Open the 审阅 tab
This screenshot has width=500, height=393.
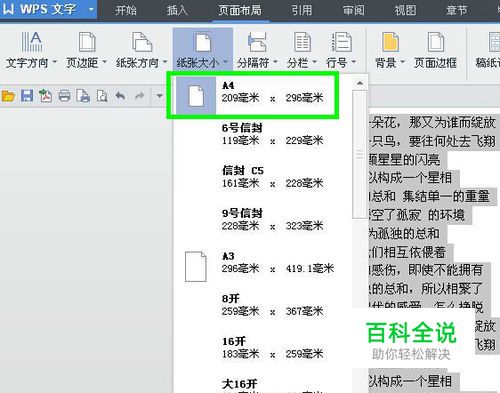click(x=353, y=10)
